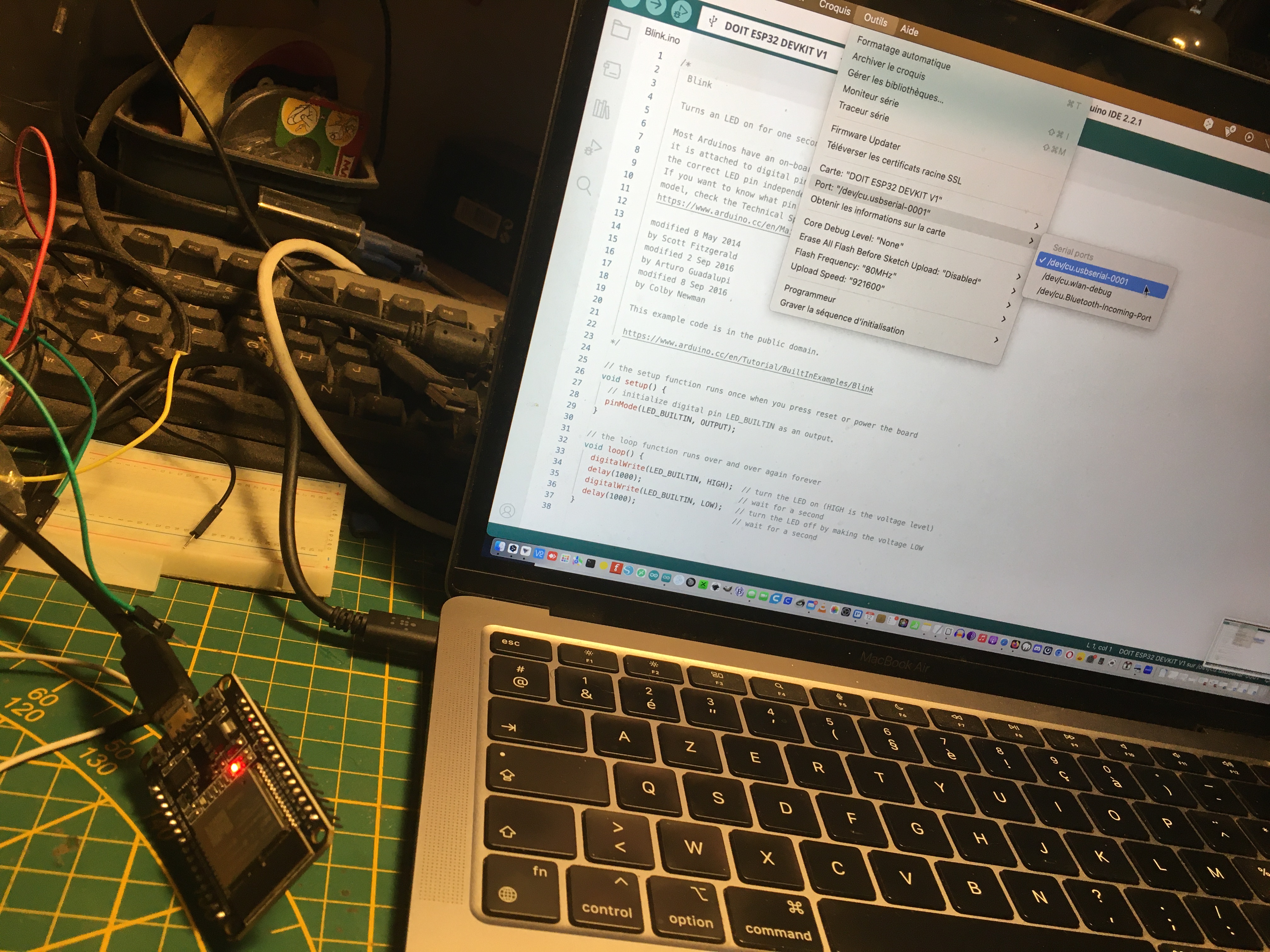This screenshot has height=952, width=1270.
Task: Select the checked /dev/cu.usbserial-0001 port
Action: pos(1087,272)
